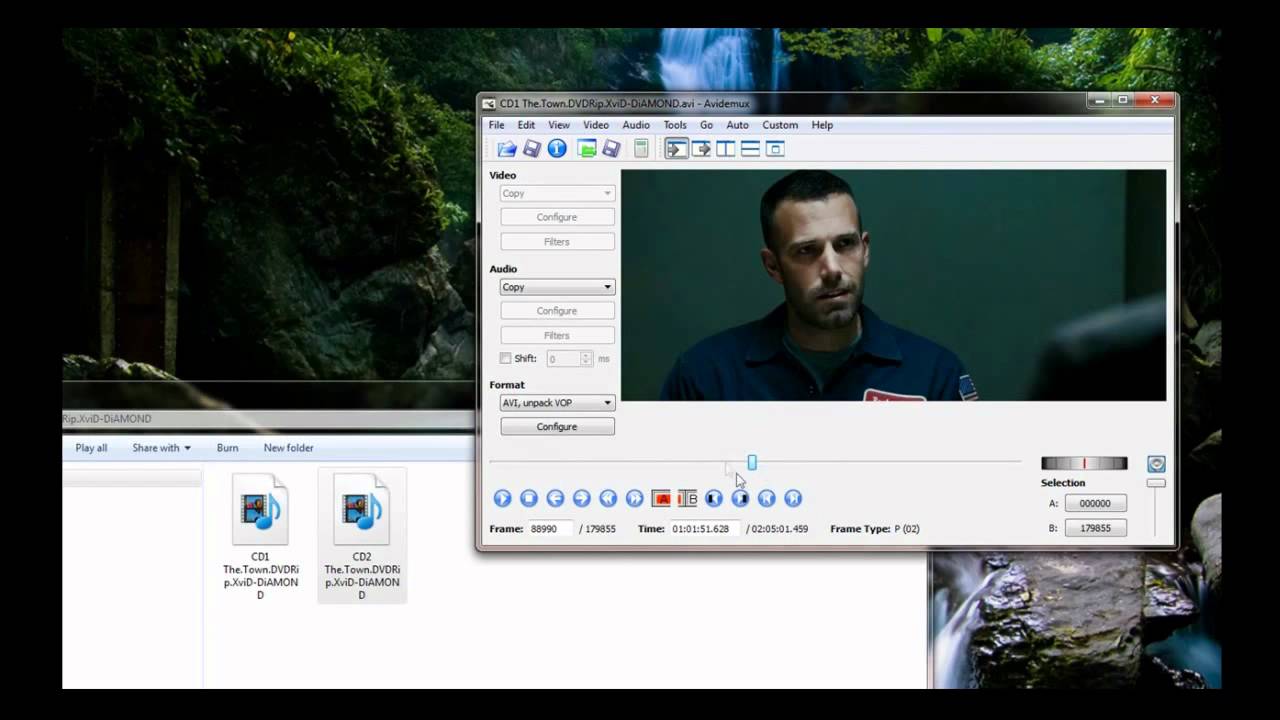Click Burn in Explorer toolbar
Screen dimensions: 1280x720
[227, 448]
